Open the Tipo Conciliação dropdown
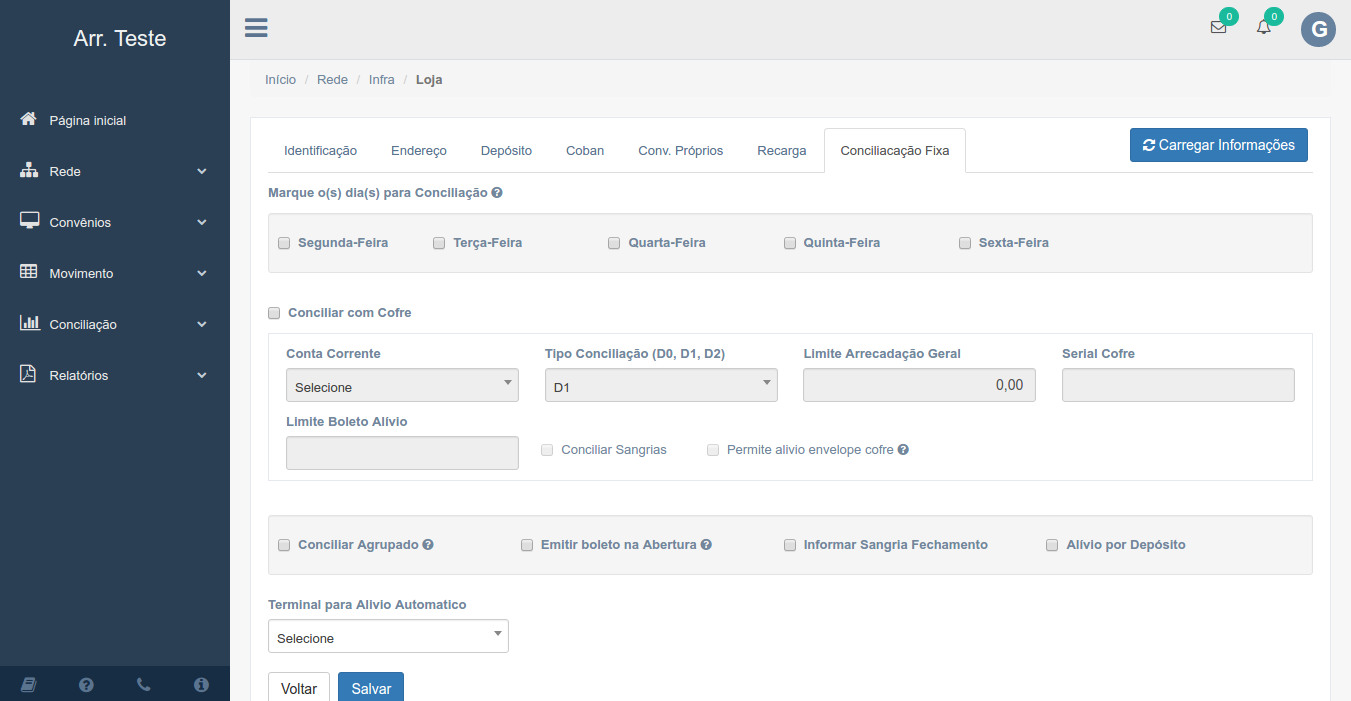1351x701 pixels. coord(661,386)
